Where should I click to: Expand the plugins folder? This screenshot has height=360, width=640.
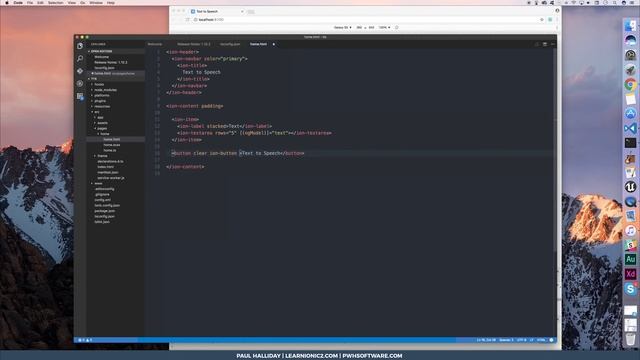[99, 101]
